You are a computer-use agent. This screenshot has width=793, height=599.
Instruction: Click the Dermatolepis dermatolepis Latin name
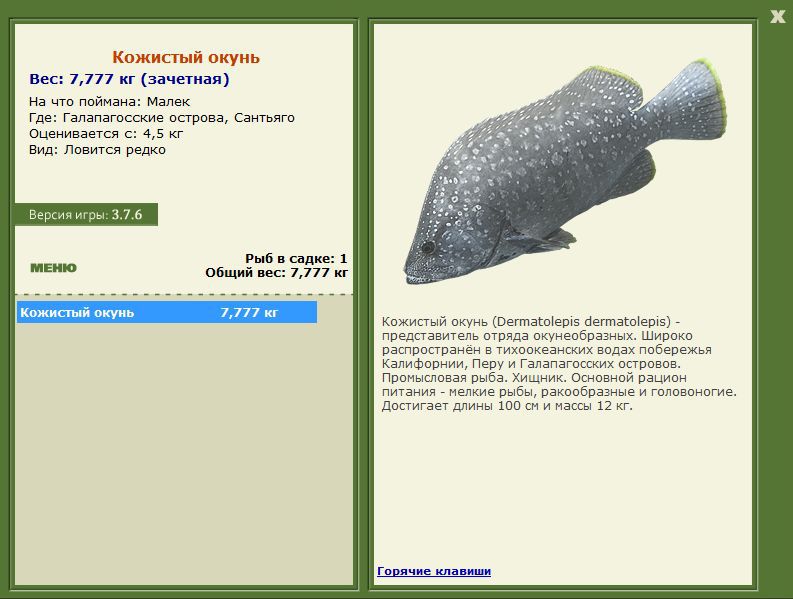coord(579,321)
